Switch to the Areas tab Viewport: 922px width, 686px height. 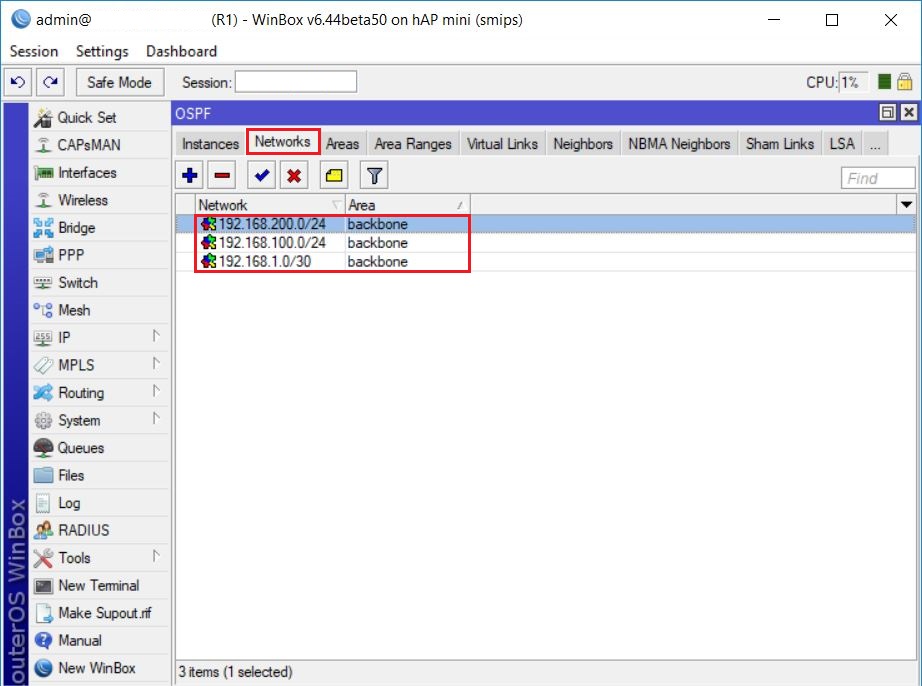pos(342,144)
